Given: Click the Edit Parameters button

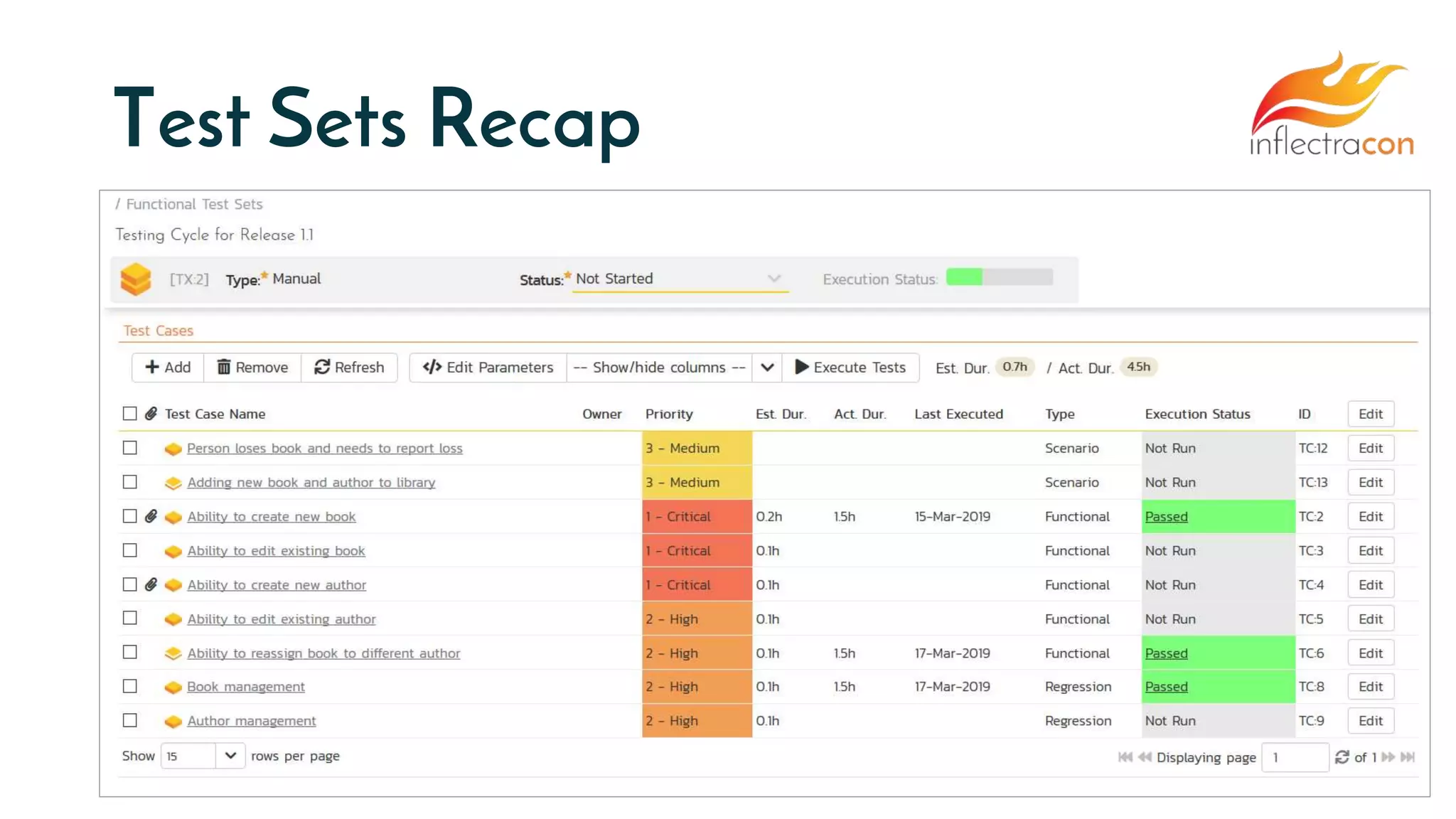Looking at the screenshot, I should point(488,368).
